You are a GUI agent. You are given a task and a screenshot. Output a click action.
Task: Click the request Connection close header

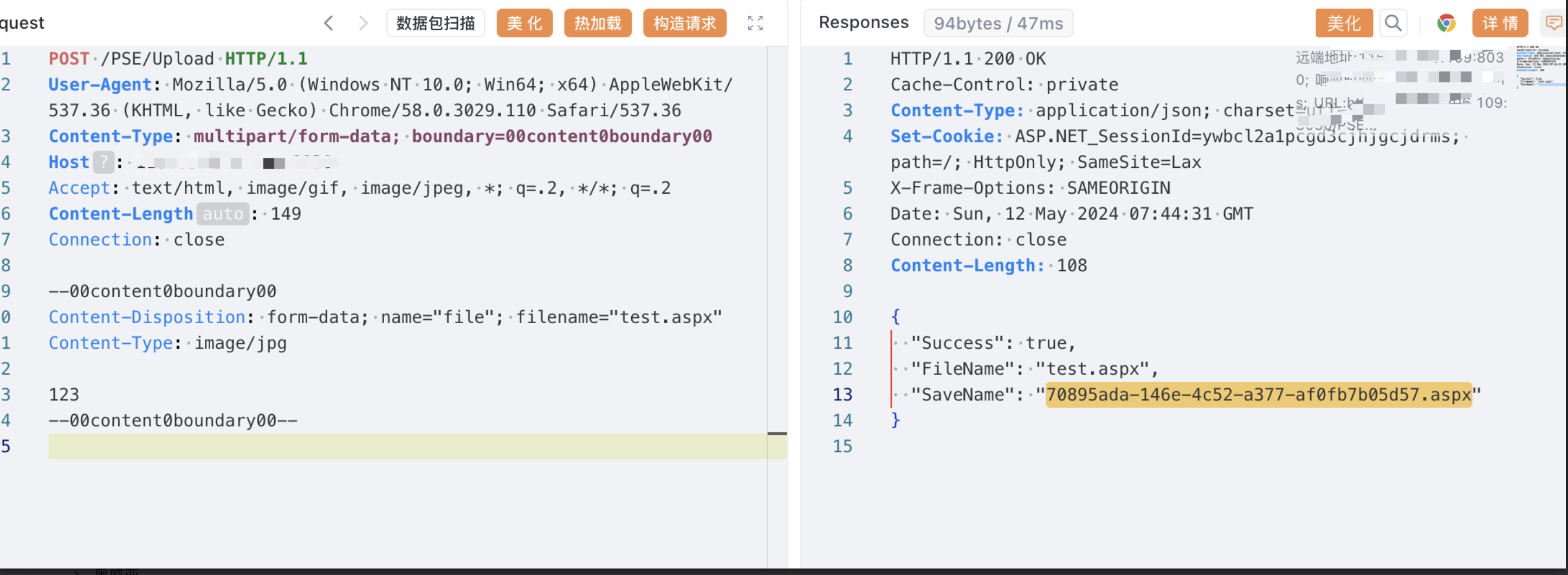point(137,239)
